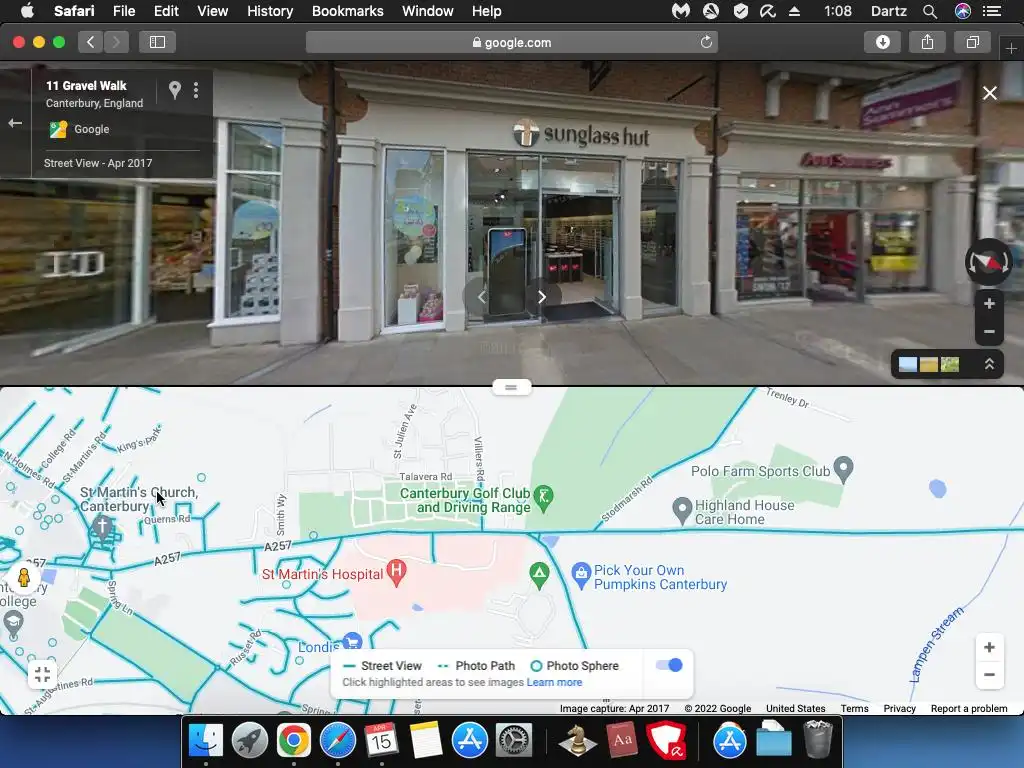Open the Terms link
The width and height of the screenshot is (1024, 768).
[854, 709]
